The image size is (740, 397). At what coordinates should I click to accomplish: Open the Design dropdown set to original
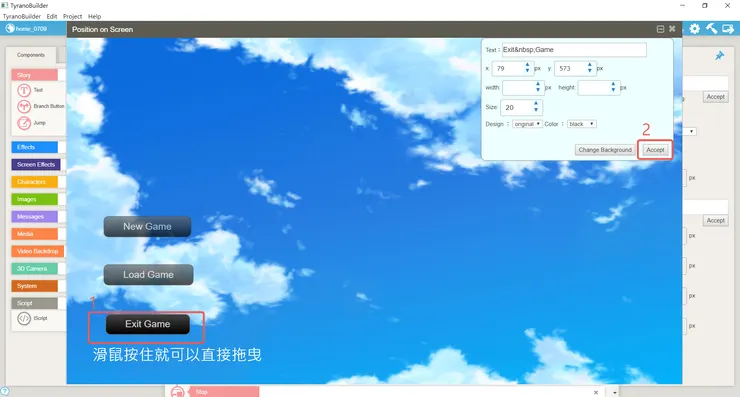pyautogui.click(x=527, y=124)
